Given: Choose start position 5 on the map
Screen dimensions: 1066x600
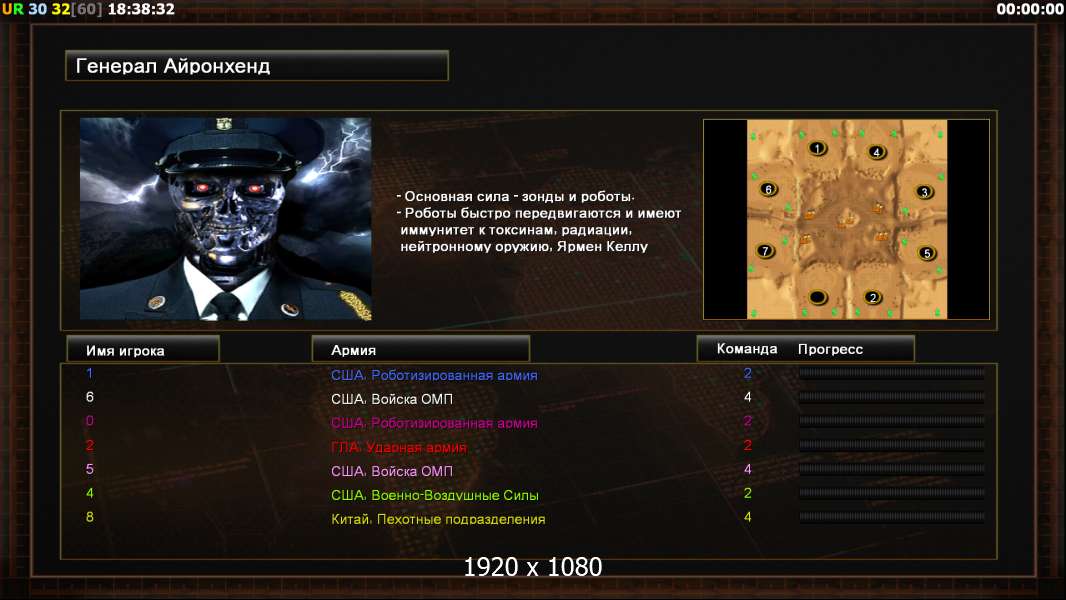Looking at the screenshot, I should [x=927, y=253].
